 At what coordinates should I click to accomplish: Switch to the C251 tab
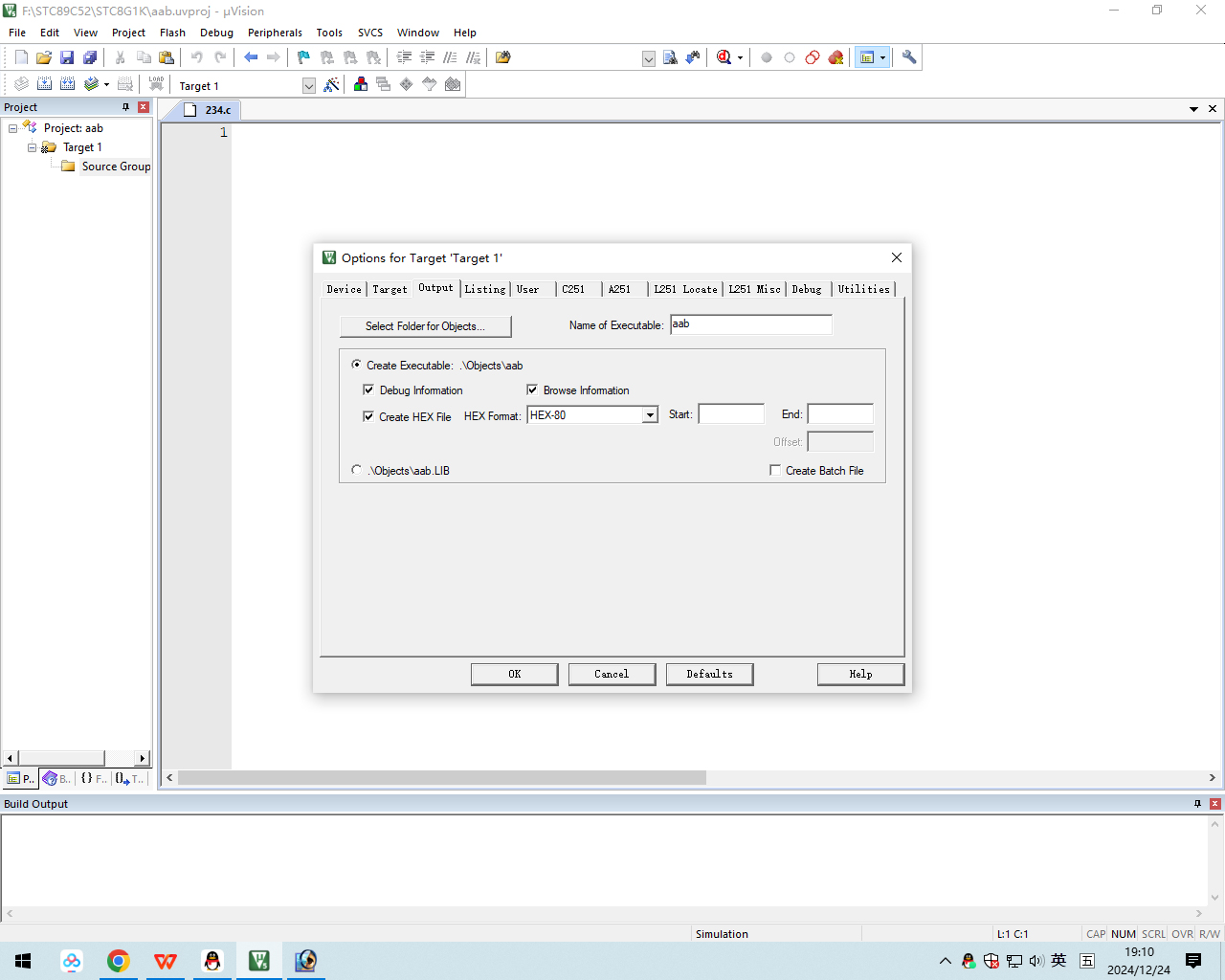tap(573, 289)
